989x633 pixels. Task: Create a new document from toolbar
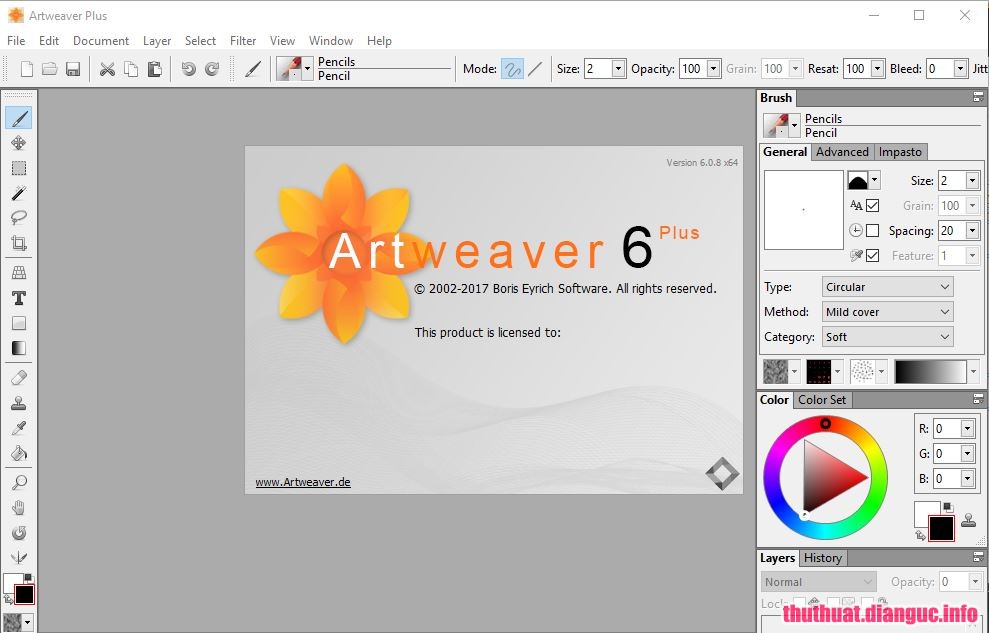tap(26, 69)
